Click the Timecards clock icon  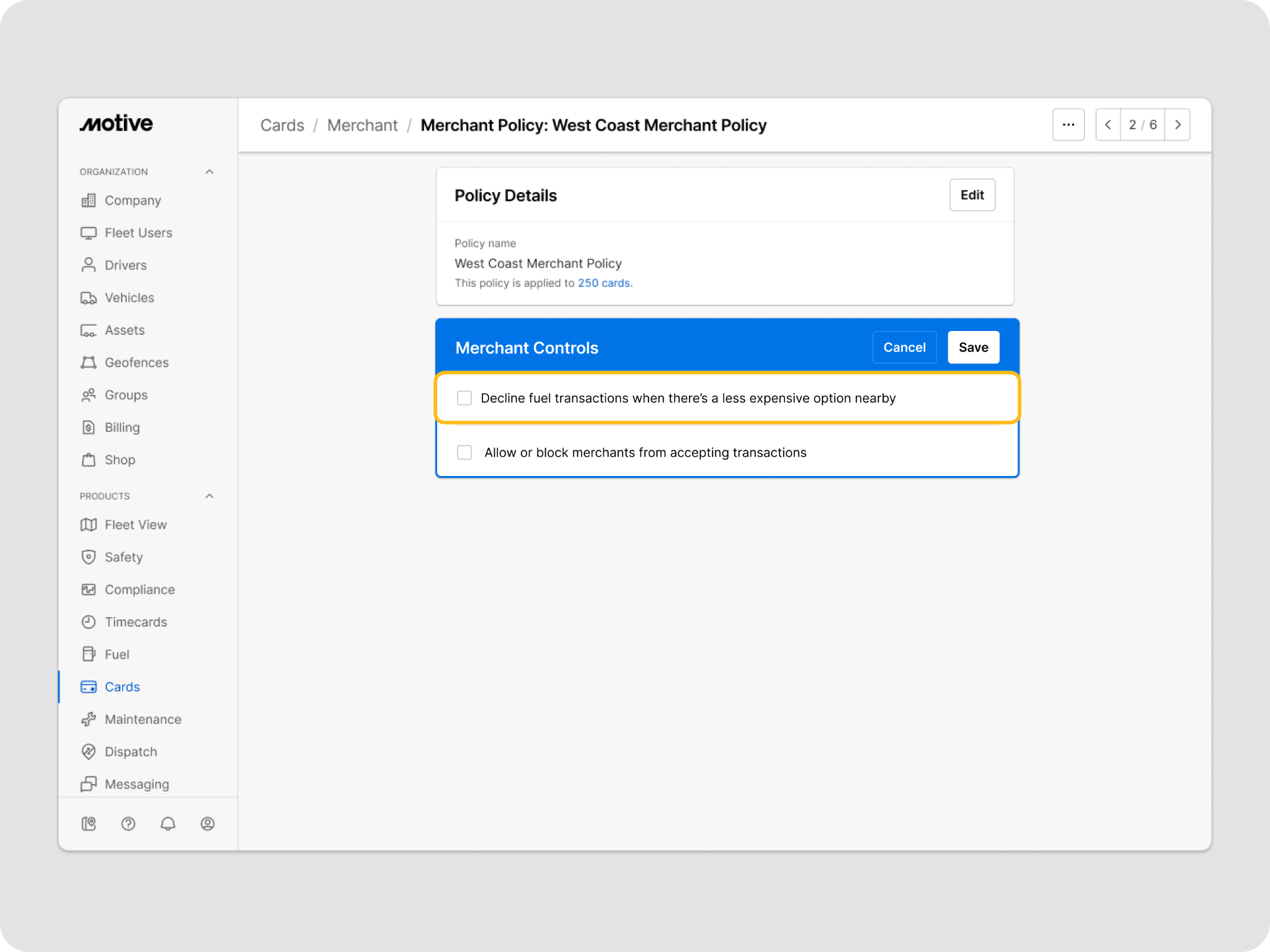[x=89, y=622]
